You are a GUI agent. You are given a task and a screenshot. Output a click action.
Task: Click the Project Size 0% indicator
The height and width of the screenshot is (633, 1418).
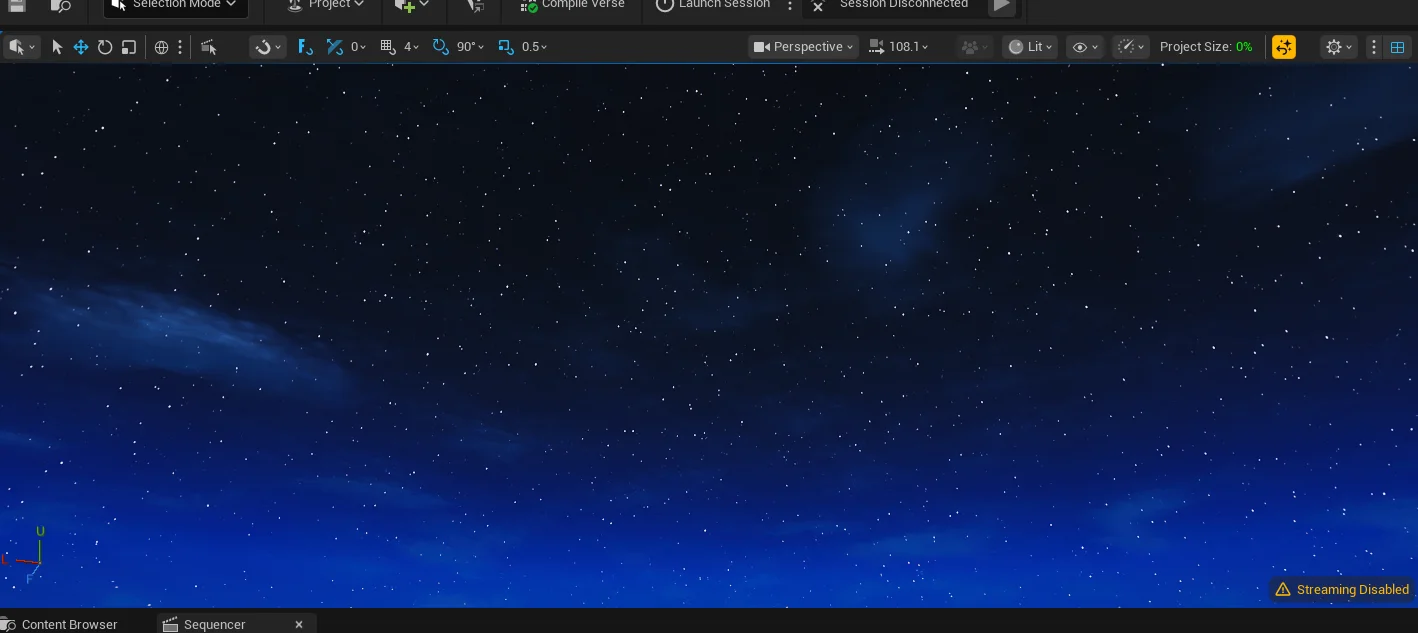[1206, 47]
